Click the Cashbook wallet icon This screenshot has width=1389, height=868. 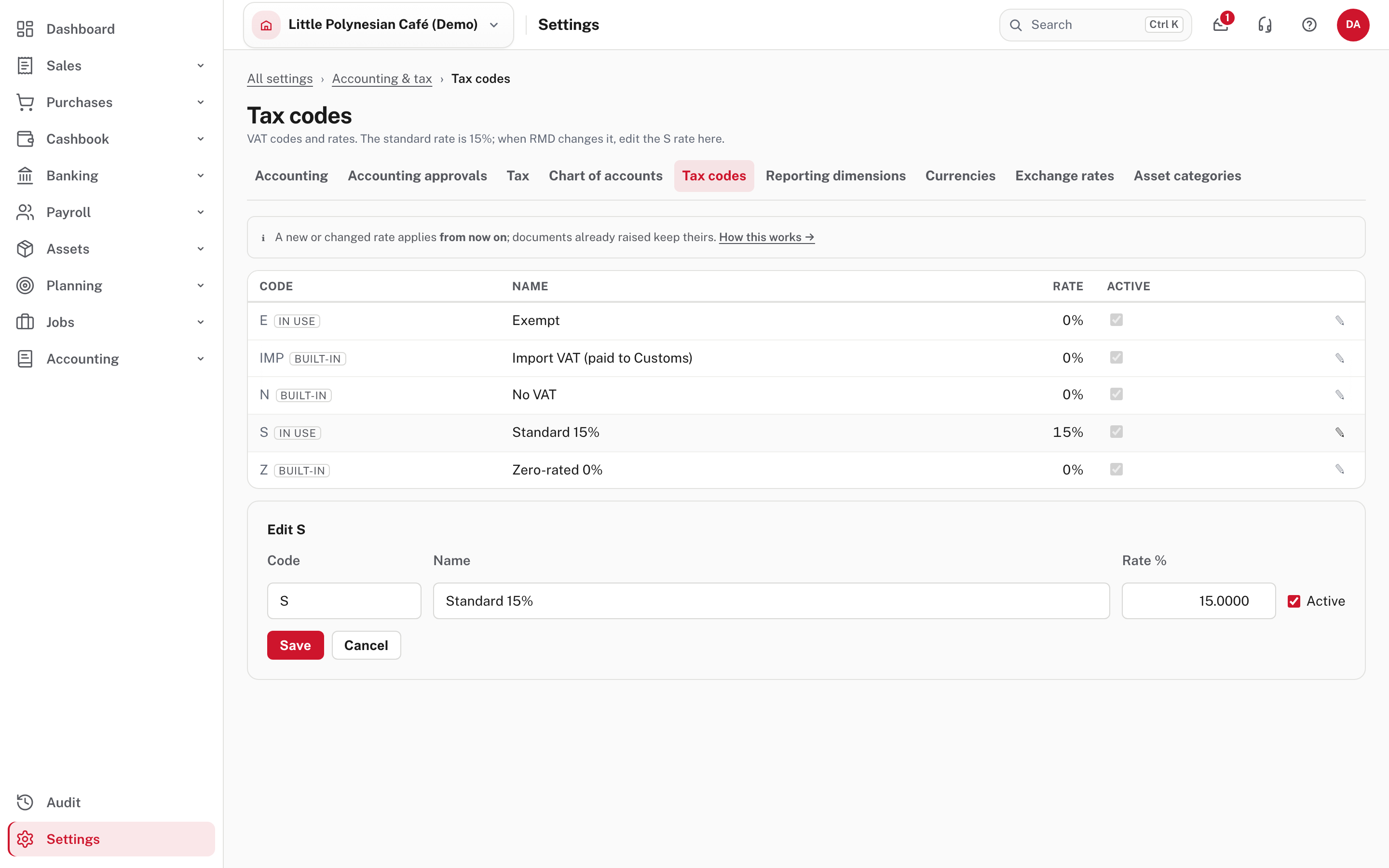[25, 139]
